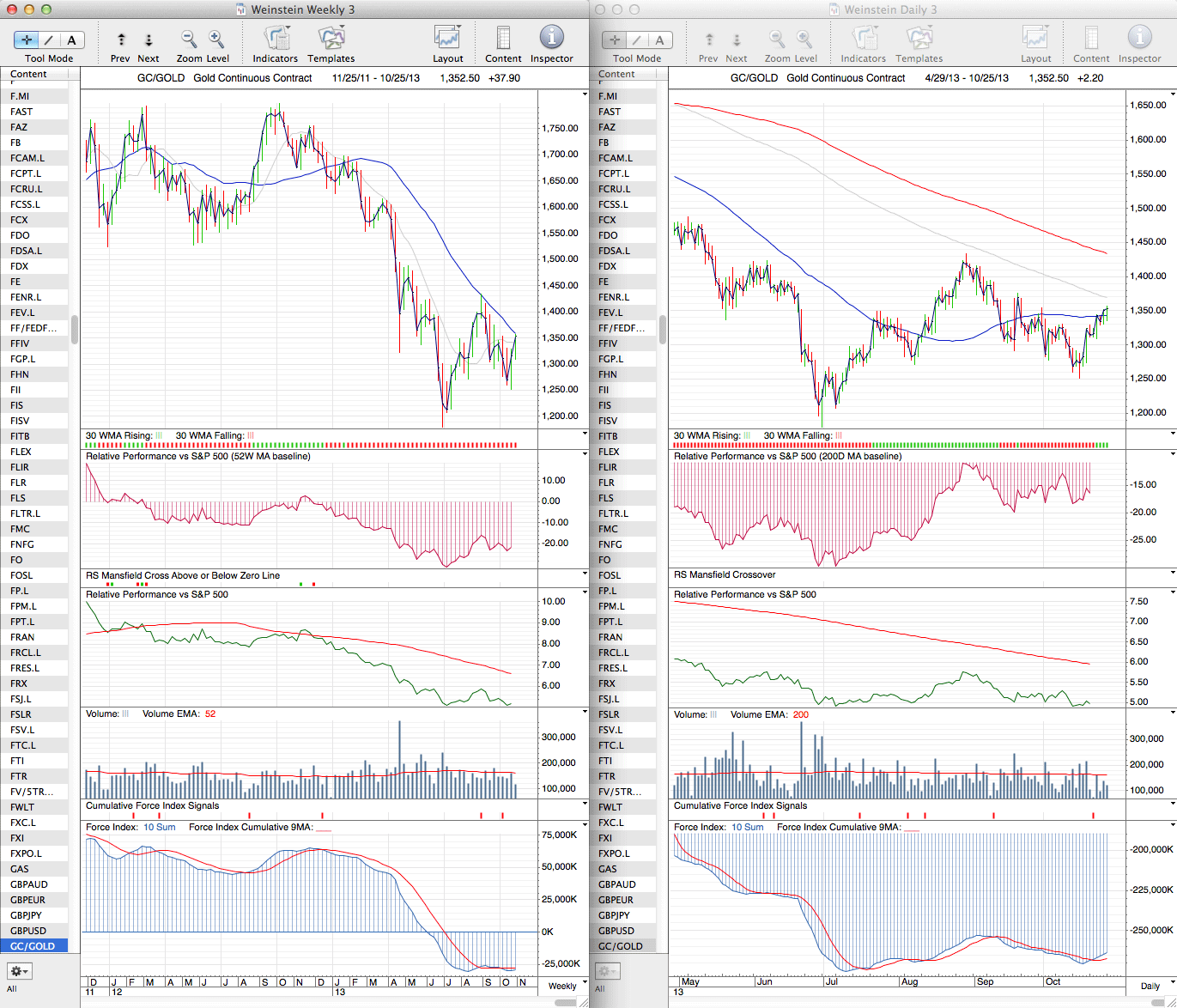Select FDX in the Daily symbol list
This screenshot has height=1008, width=1177.
click(x=608, y=266)
